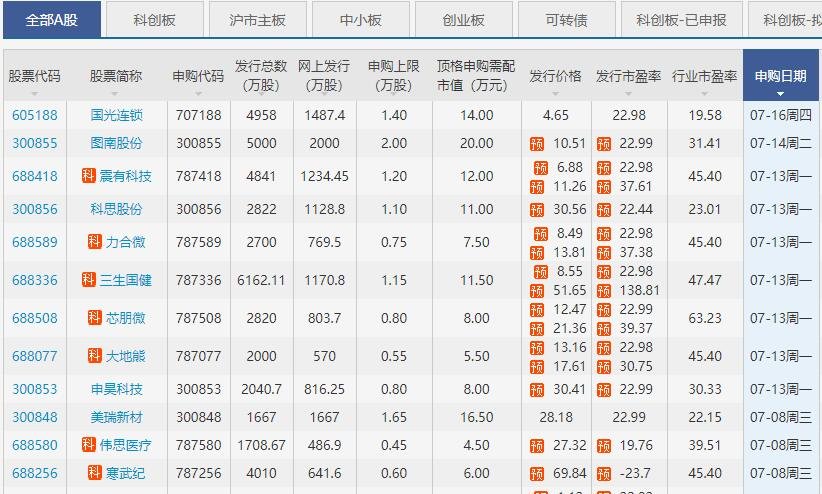Click 预 icon beside P/E -23.7
The image size is (822, 494).
pyautogui.click(x=604, y=474)
